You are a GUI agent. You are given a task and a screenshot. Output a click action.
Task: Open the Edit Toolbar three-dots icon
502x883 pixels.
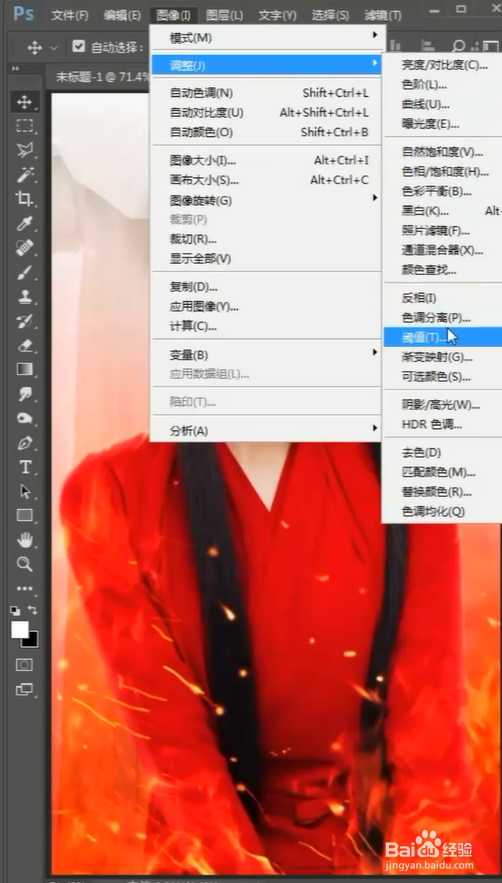click(x=24, y=588)
